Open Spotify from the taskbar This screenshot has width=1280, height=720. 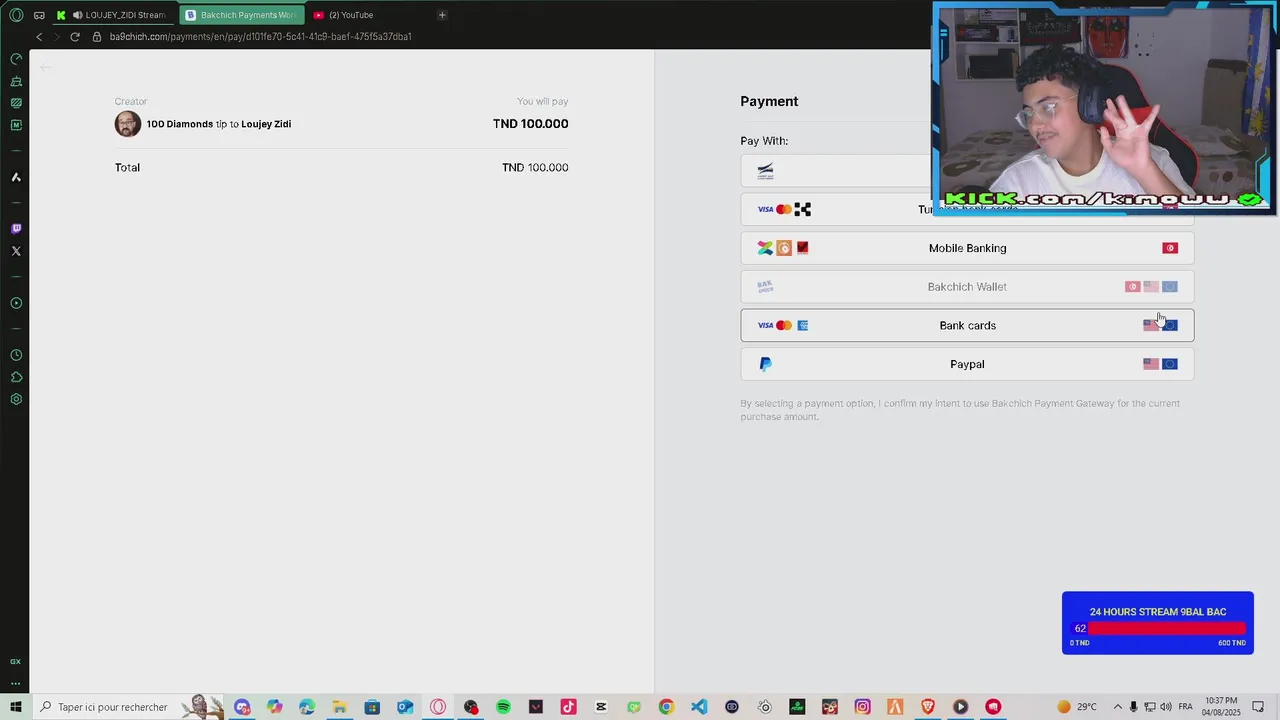[x=503, y=707]
